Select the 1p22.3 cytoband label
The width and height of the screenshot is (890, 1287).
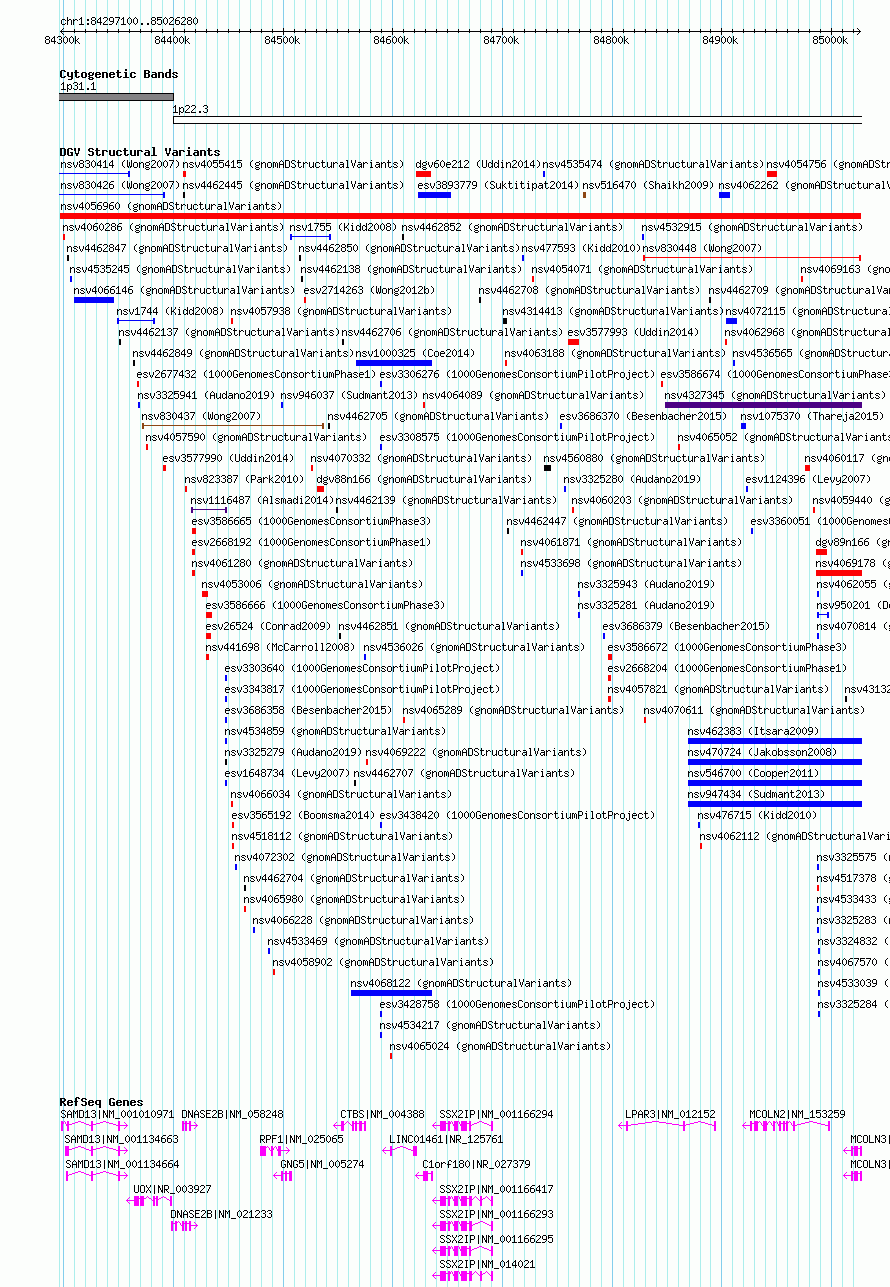click(x=190, y=110)
